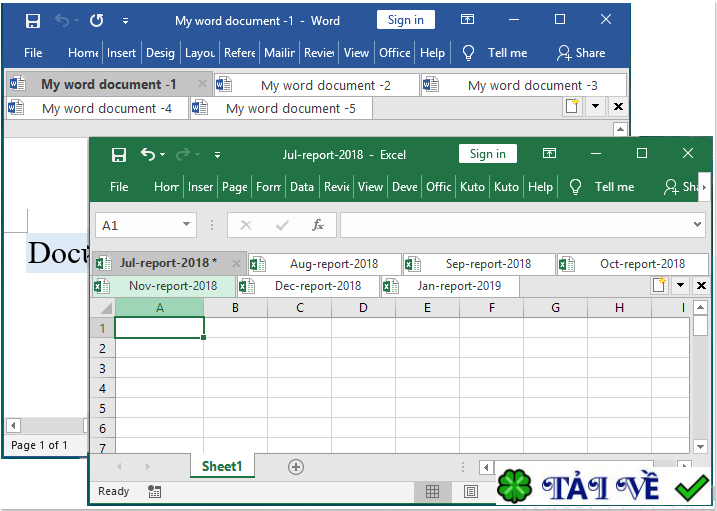This screenshot has width=717, height=511.
Task: Open tab list dropdown in Word tab bar
Action: point(595,106)
